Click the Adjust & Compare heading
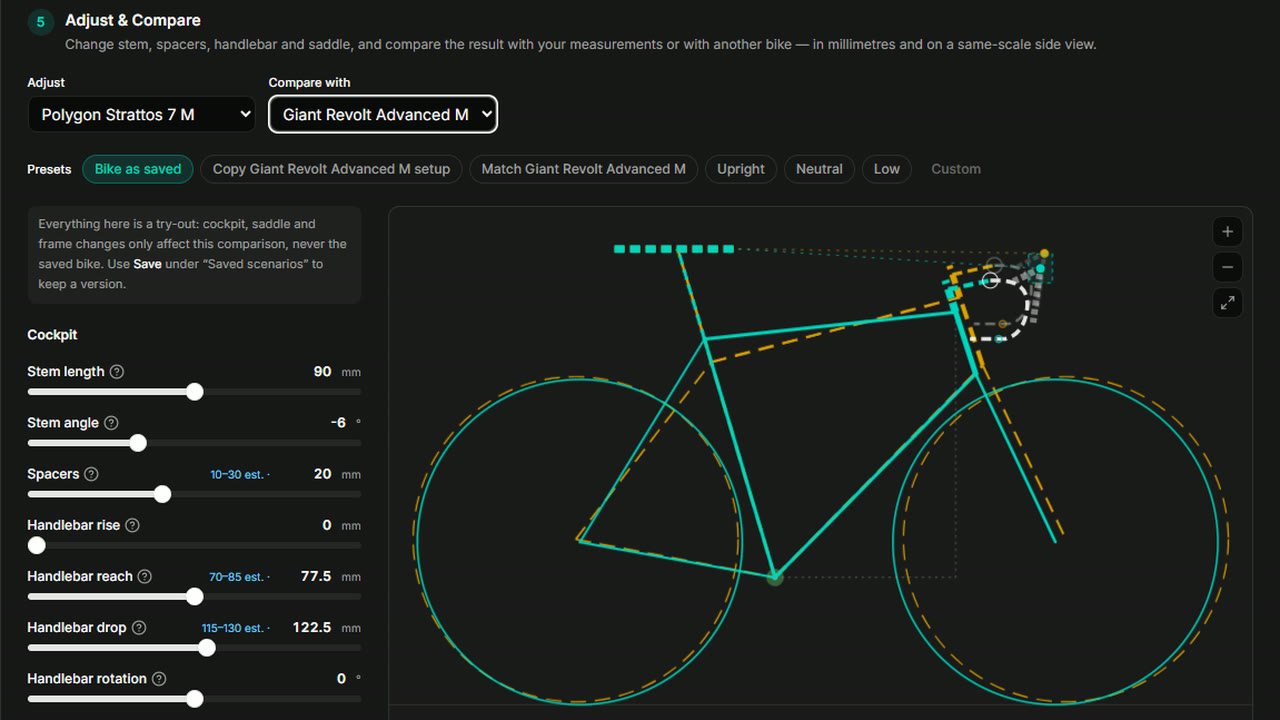This screenshot has width=1280, height=720. tap(133, 20)
